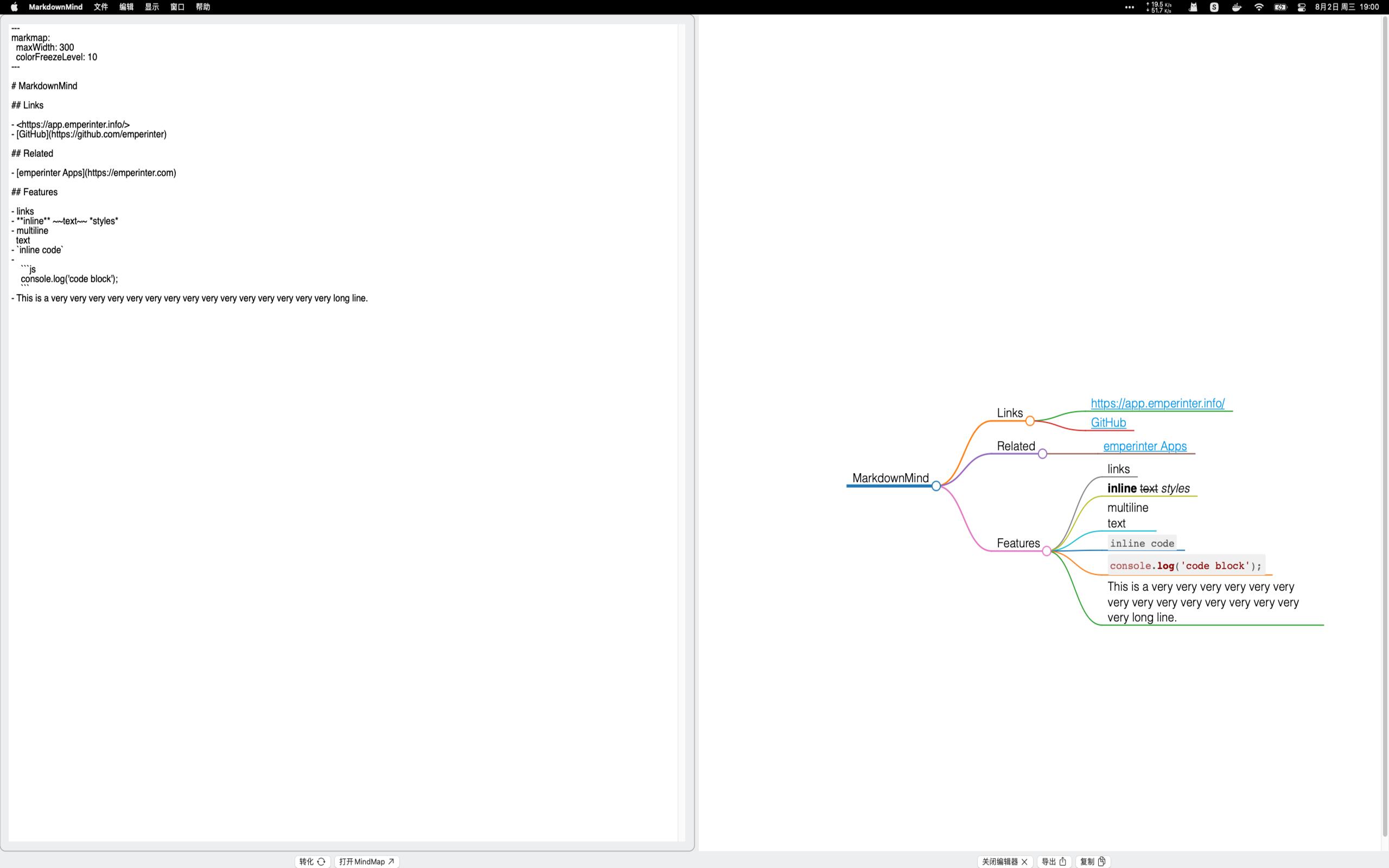
Task: Open https://app.emperinter.info/ link in mind map
Action: [1157, 403]
